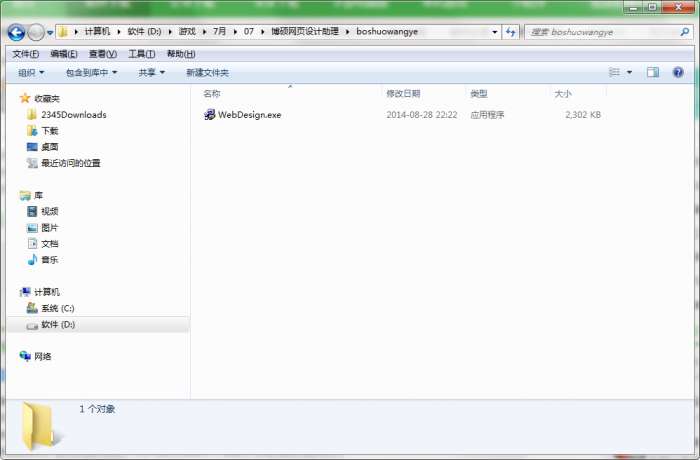
Task: Click 计算机 in the address bar path
Action: pyautogui.click(x=97, y=32)
